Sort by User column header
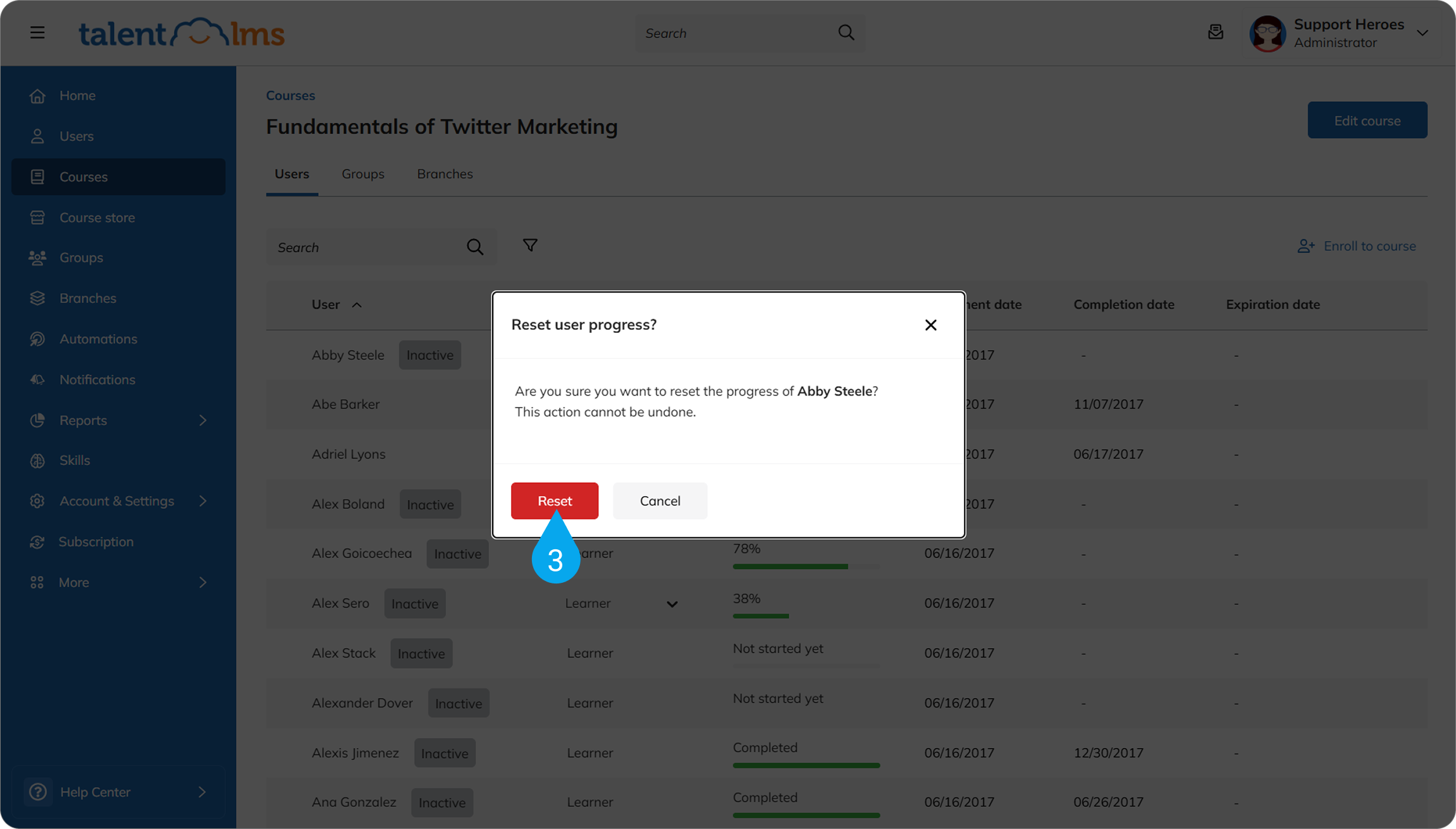The width and height of the screenshot is (1456, 829). point(336,304)
